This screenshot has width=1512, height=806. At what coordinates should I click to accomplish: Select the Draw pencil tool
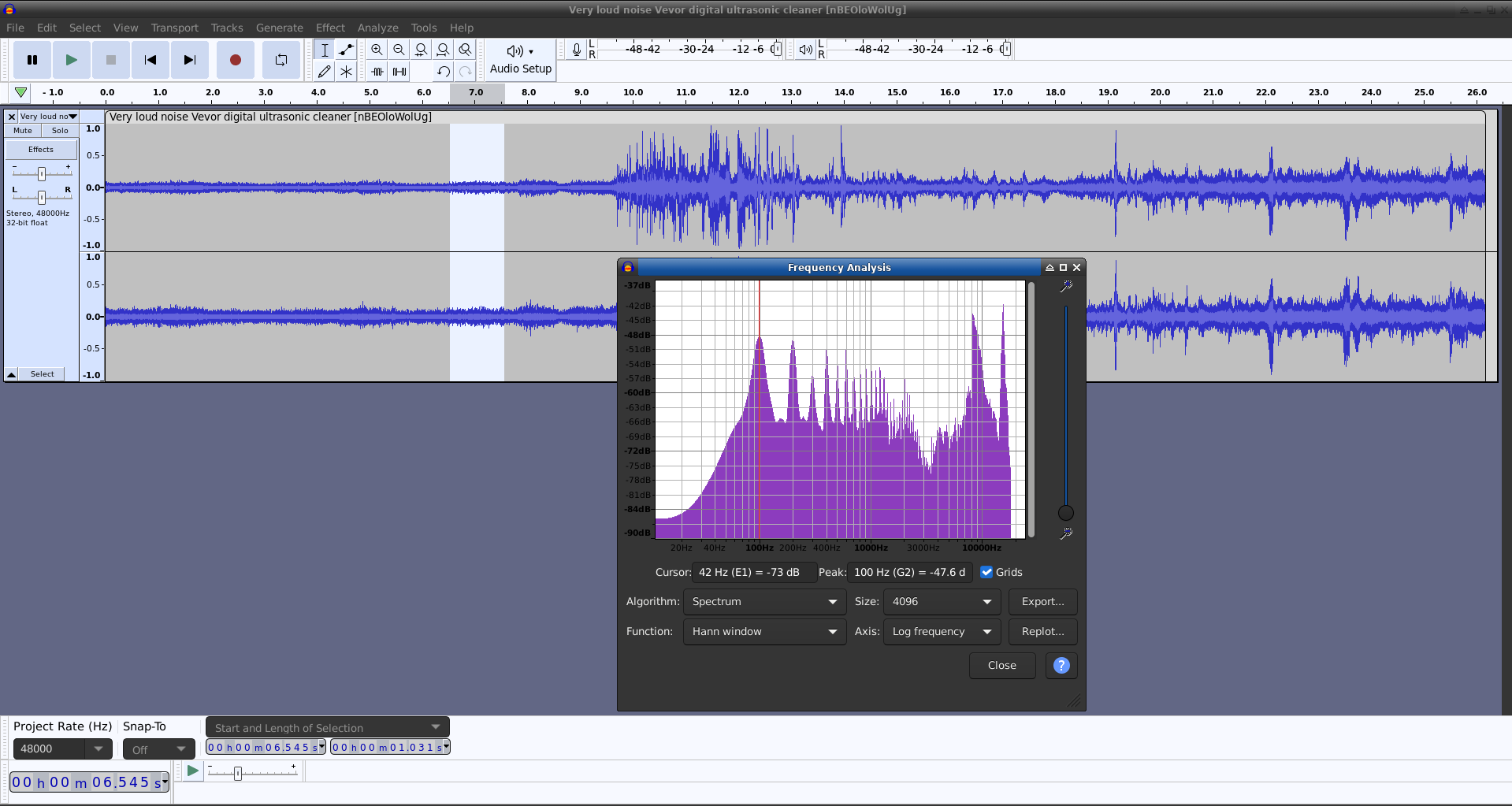tap(324, 72)
